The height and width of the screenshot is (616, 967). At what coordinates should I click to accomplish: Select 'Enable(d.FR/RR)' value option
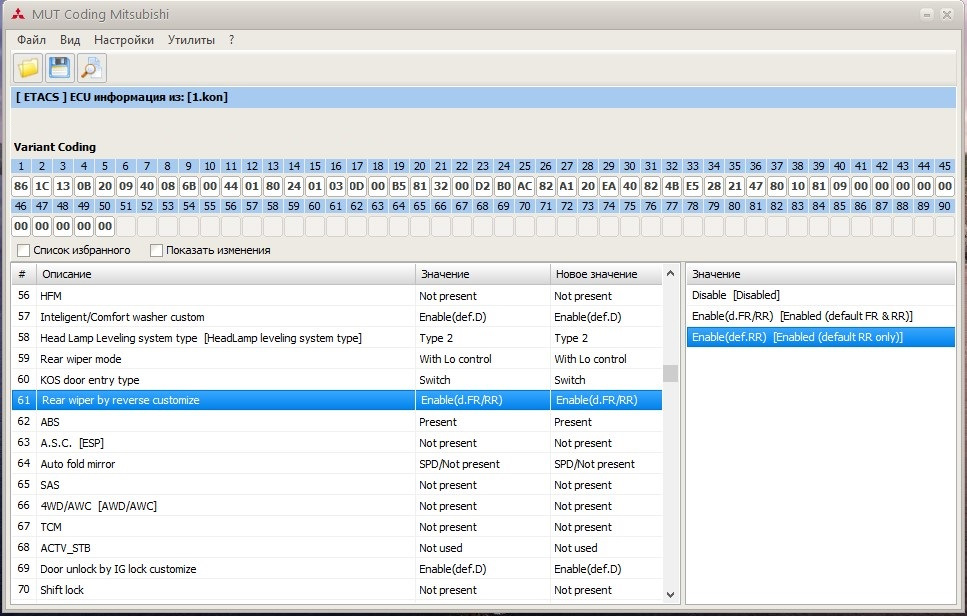tap(802, 316)
